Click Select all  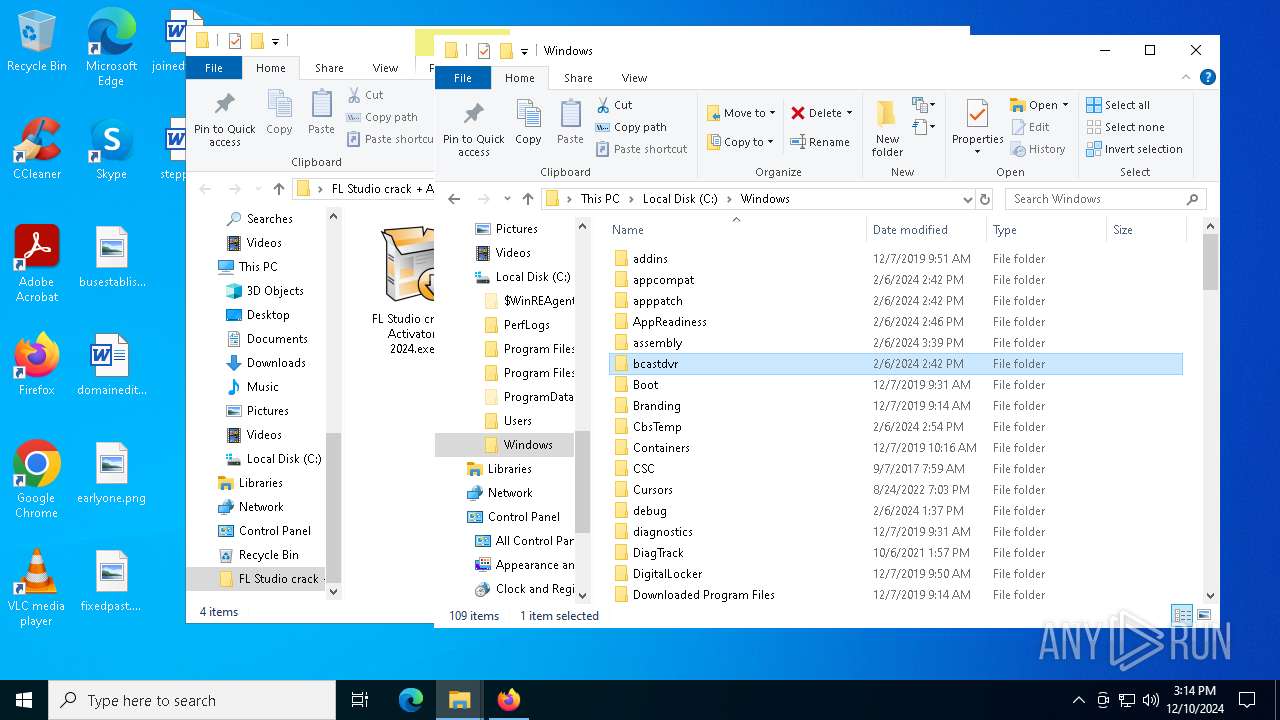(1118, 105)
